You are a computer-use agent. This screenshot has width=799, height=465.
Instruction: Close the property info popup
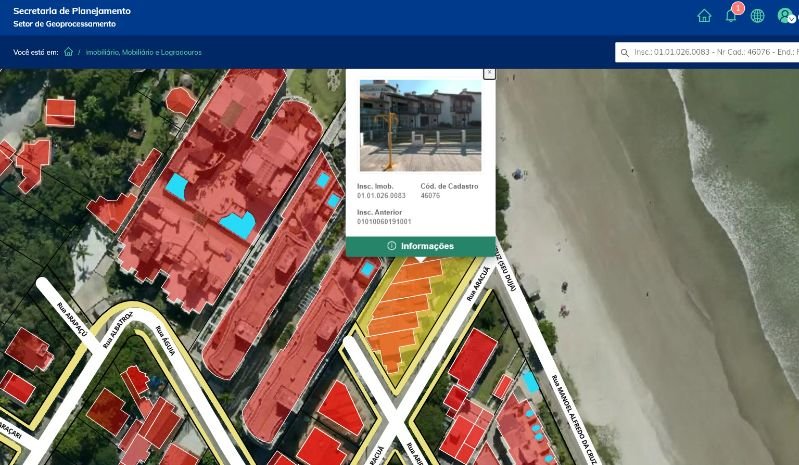489,73
